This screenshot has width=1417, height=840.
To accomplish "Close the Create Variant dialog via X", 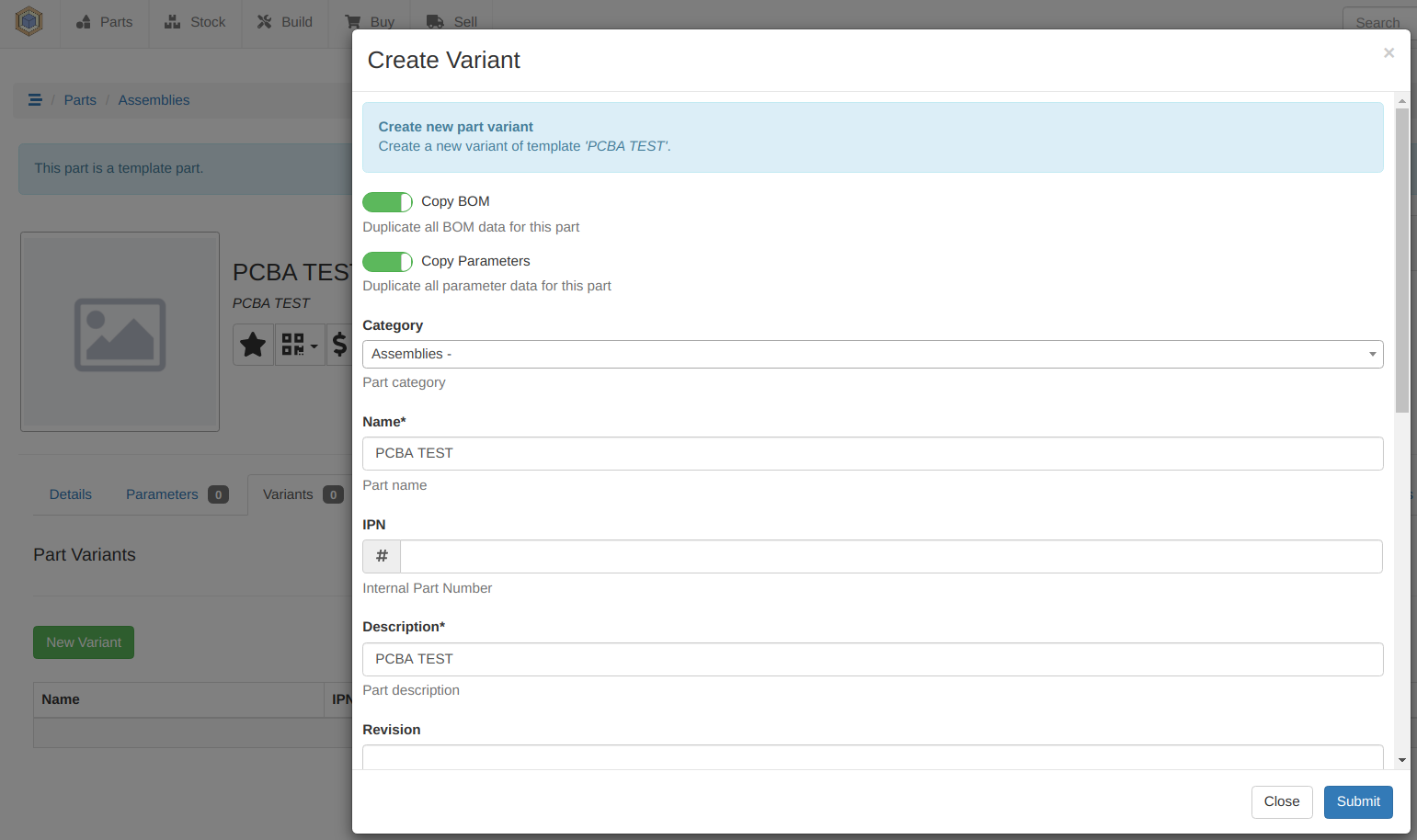I will [x=1388, y=53].
